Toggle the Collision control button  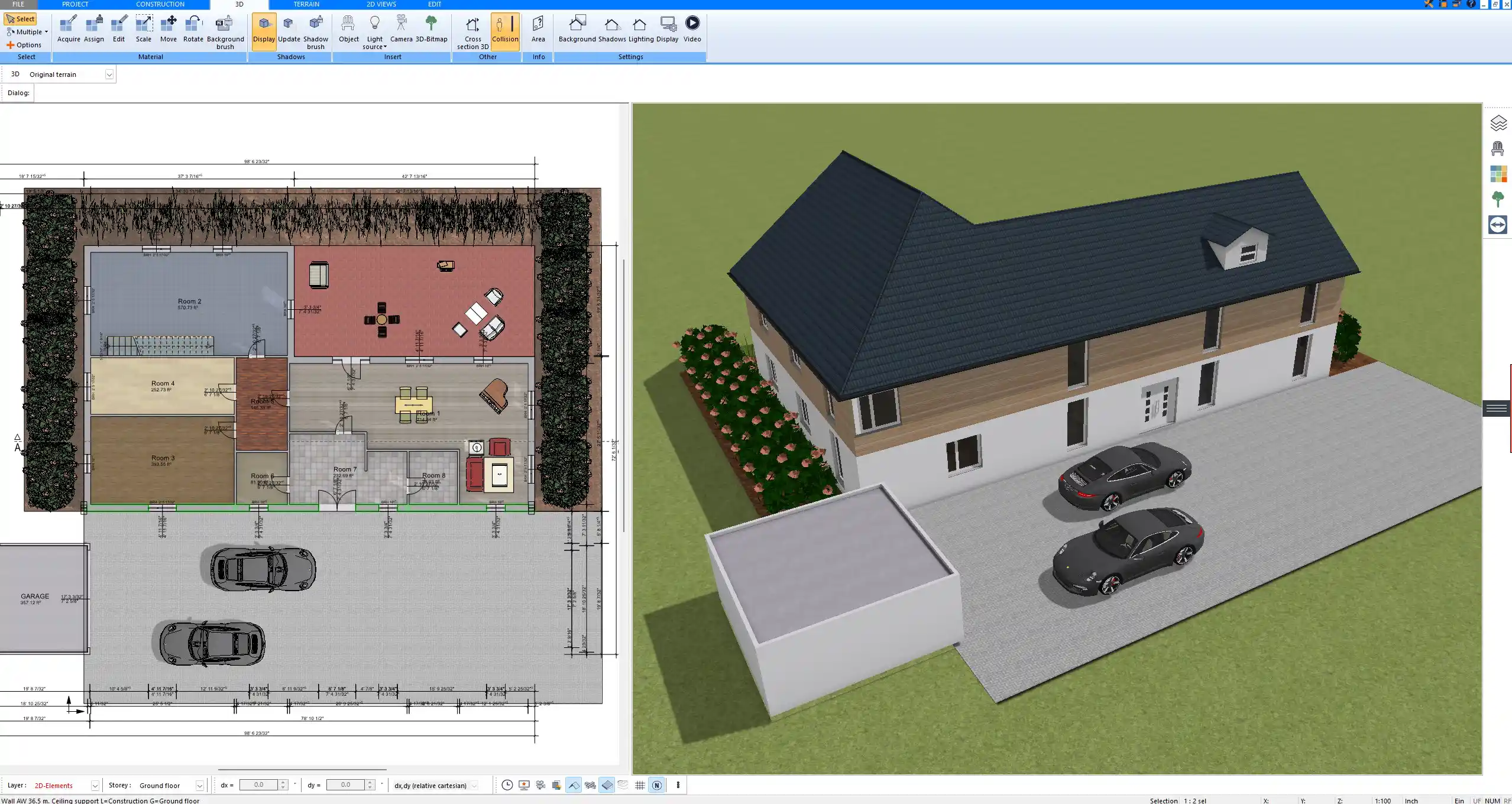click(505, 31)
